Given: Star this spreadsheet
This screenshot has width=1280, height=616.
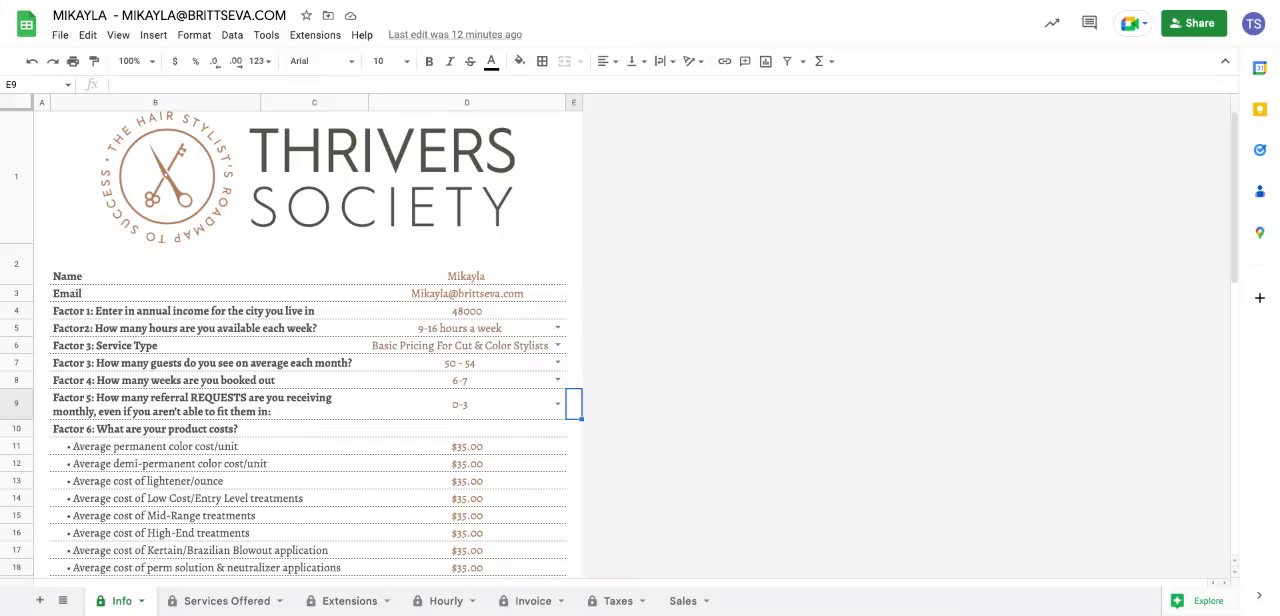Looking at the screenshot, I should 306,16.
